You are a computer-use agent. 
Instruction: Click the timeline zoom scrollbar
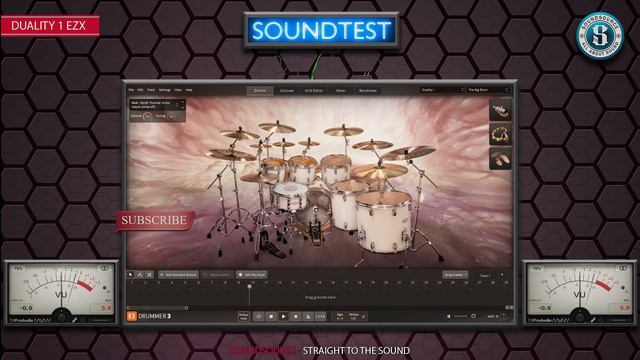coord(157,308)
